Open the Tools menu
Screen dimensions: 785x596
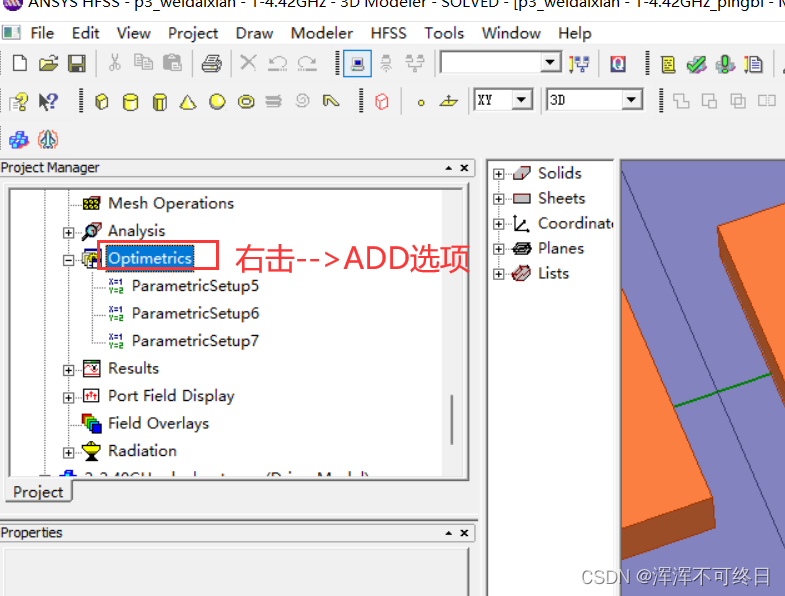(444, 33)
